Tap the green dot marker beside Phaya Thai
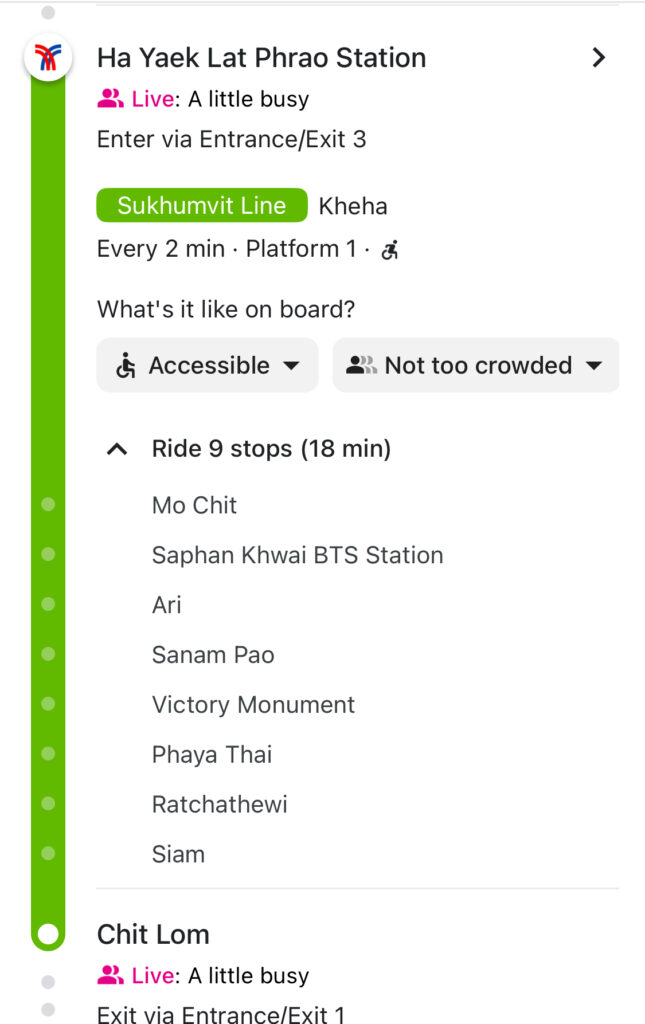645x1024 pixels. point(48,754)
